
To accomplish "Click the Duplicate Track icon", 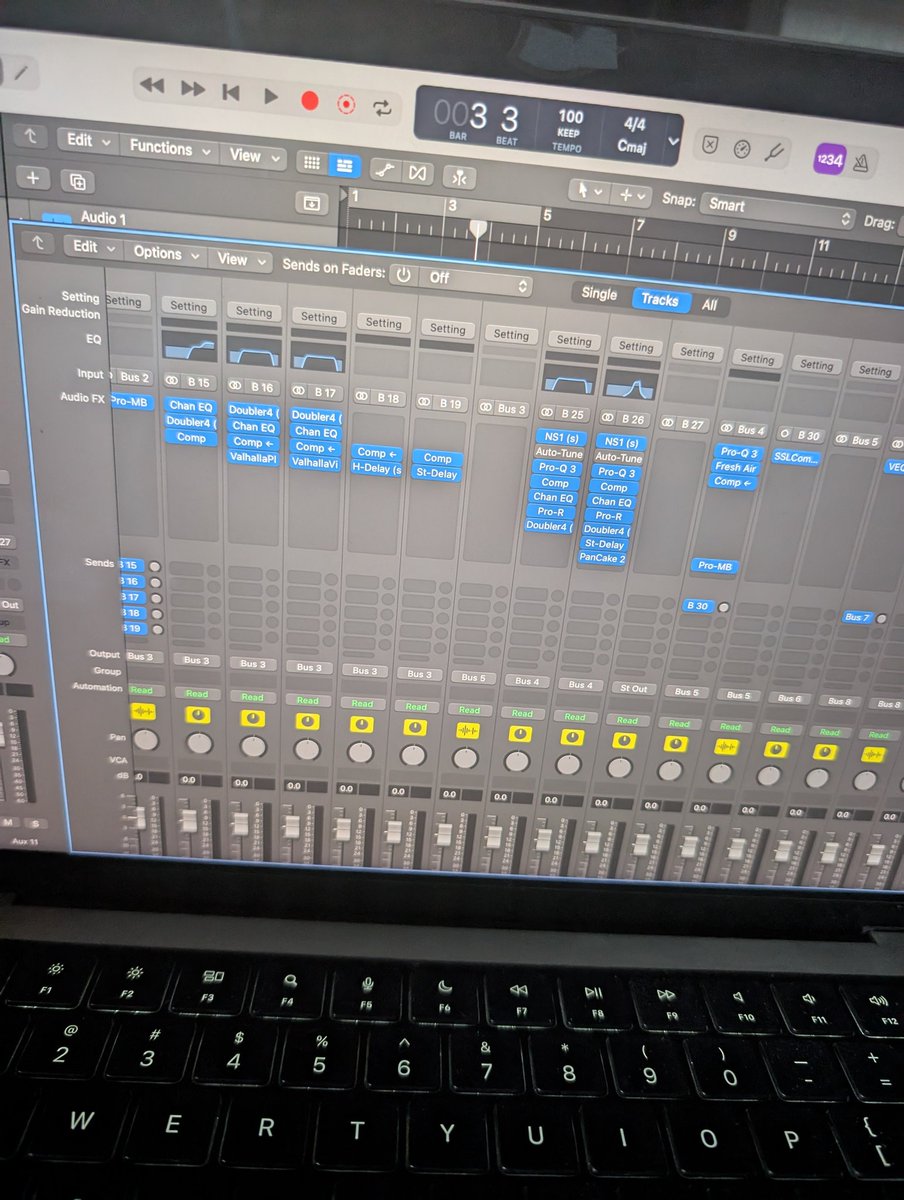I will [x=77, y=181].
